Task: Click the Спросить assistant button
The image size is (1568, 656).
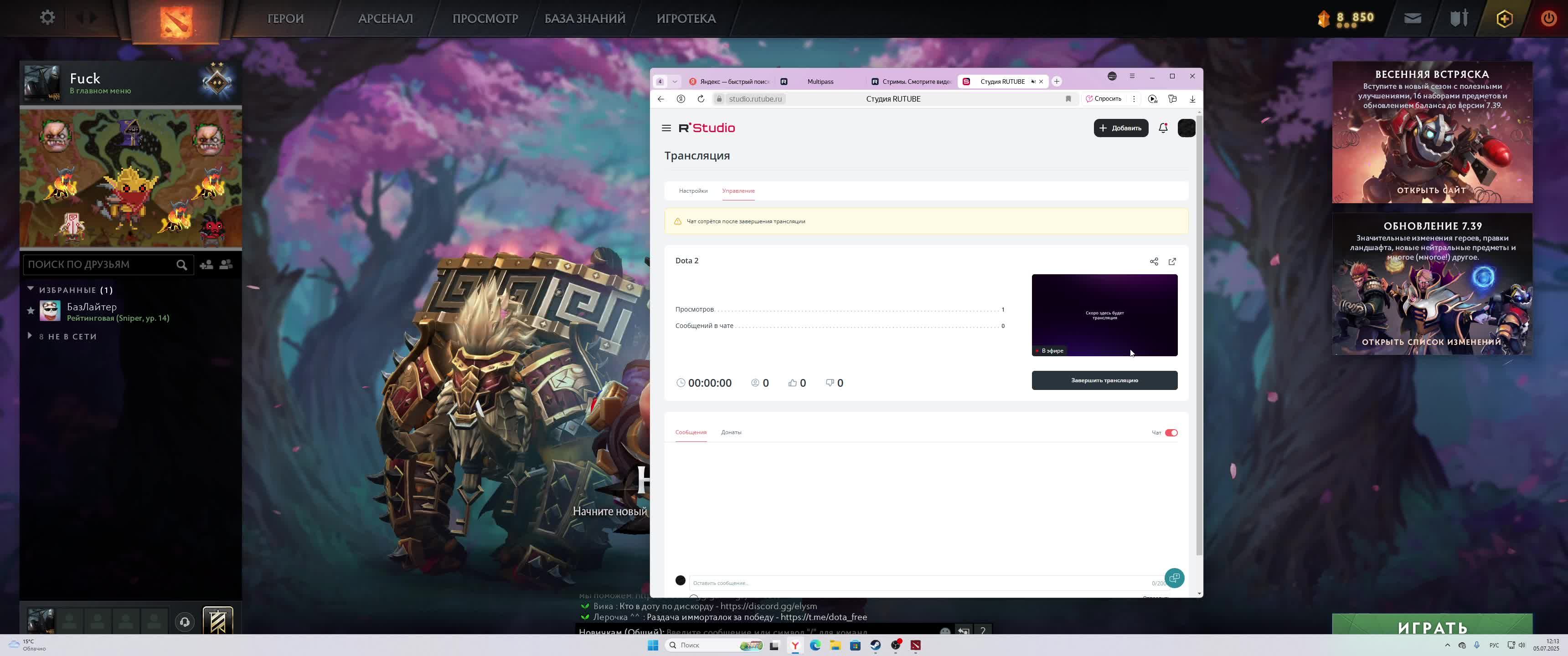Action: (x=1103, y=98)
